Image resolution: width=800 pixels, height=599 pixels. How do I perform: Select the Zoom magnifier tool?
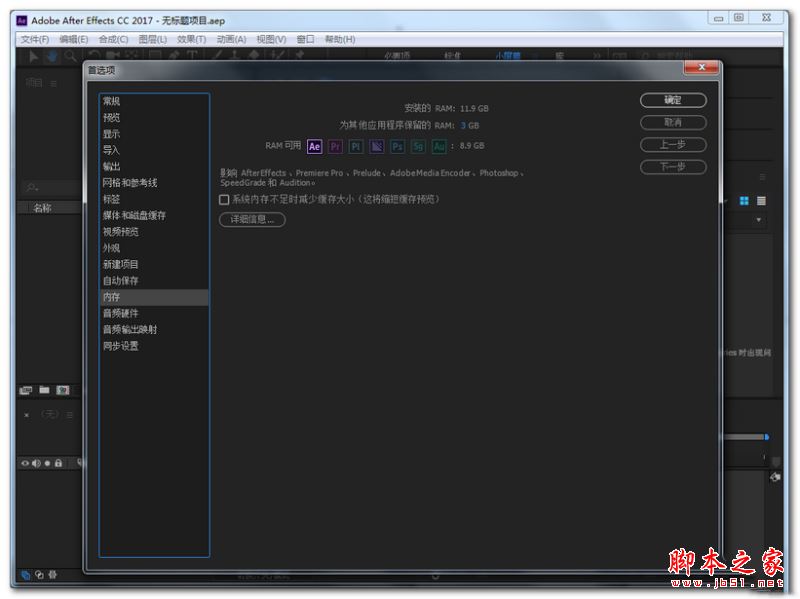70,56
